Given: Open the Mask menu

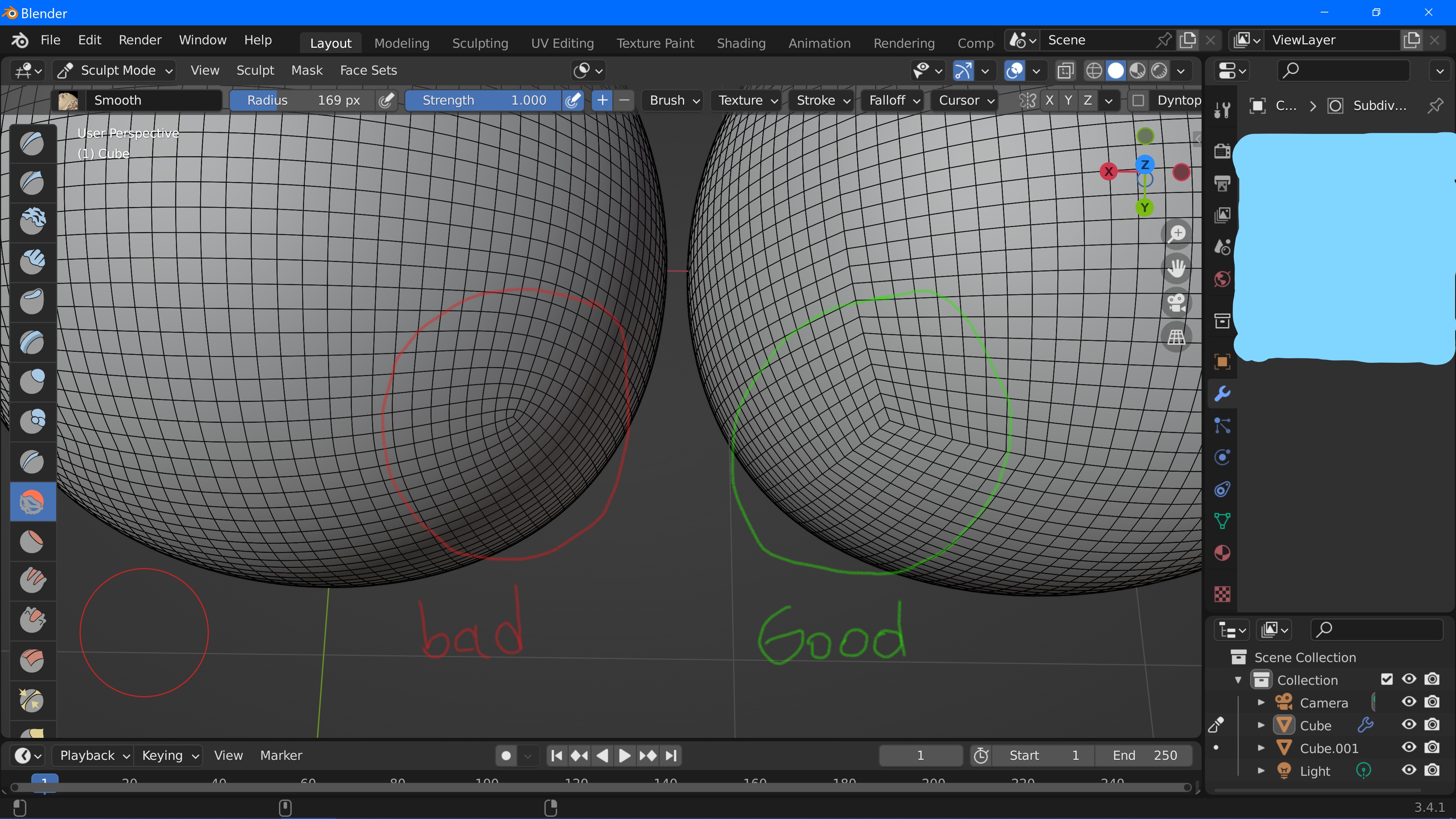Looking at the screenshot, I should coord(306,71).
